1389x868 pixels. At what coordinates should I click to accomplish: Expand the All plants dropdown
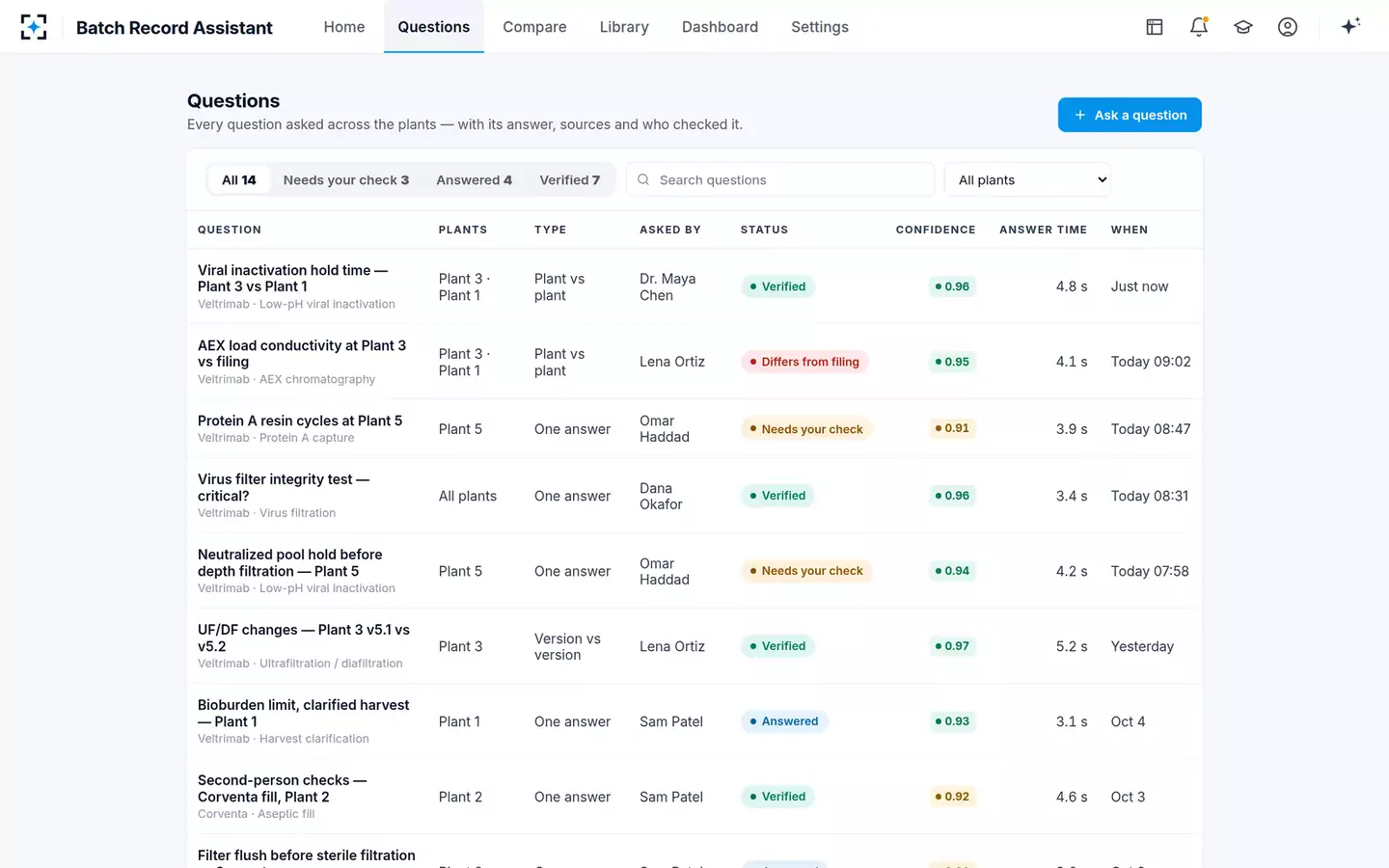point(1028,179)
